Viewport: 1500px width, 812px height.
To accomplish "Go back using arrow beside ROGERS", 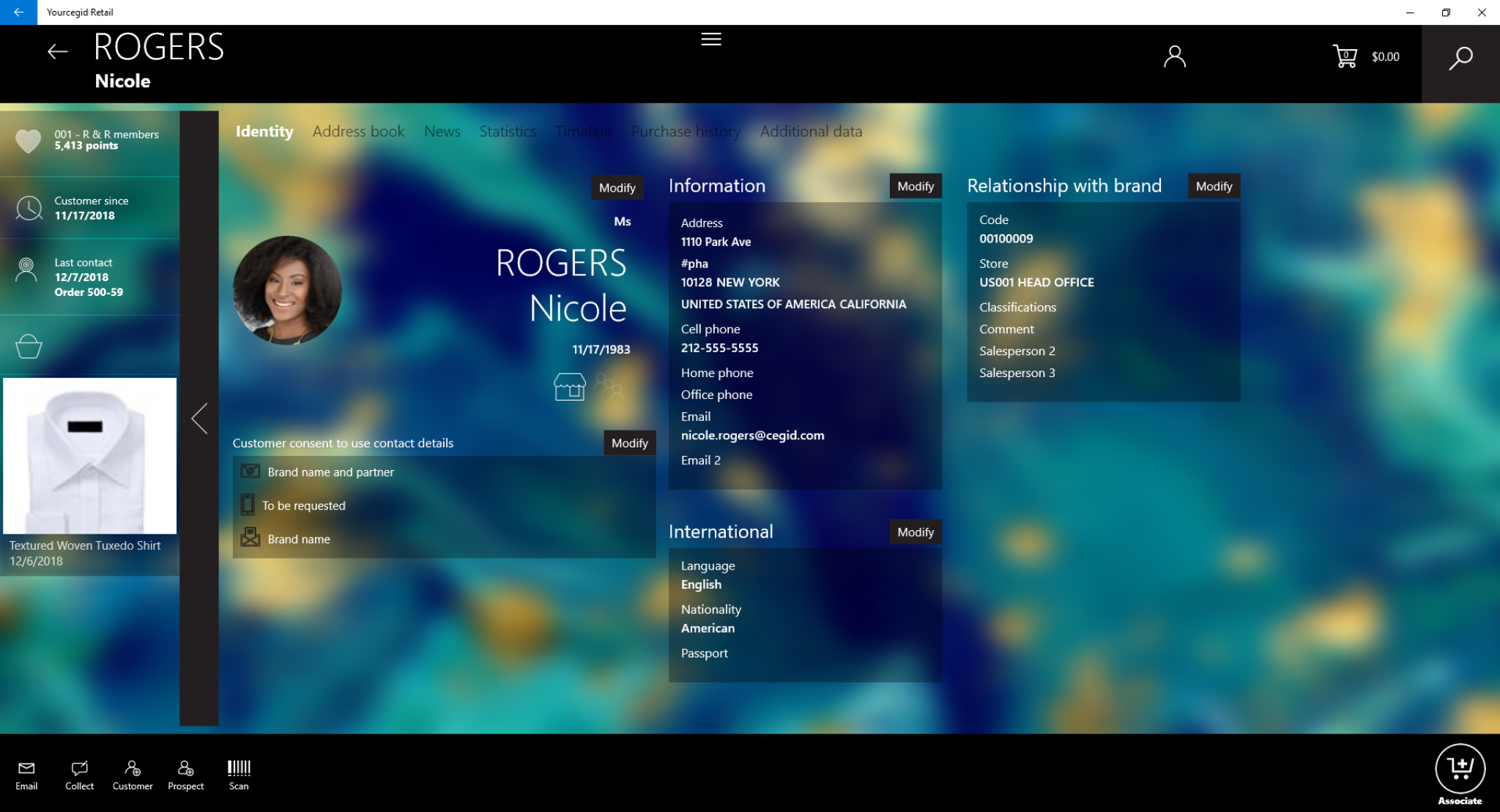I will 57,51.
